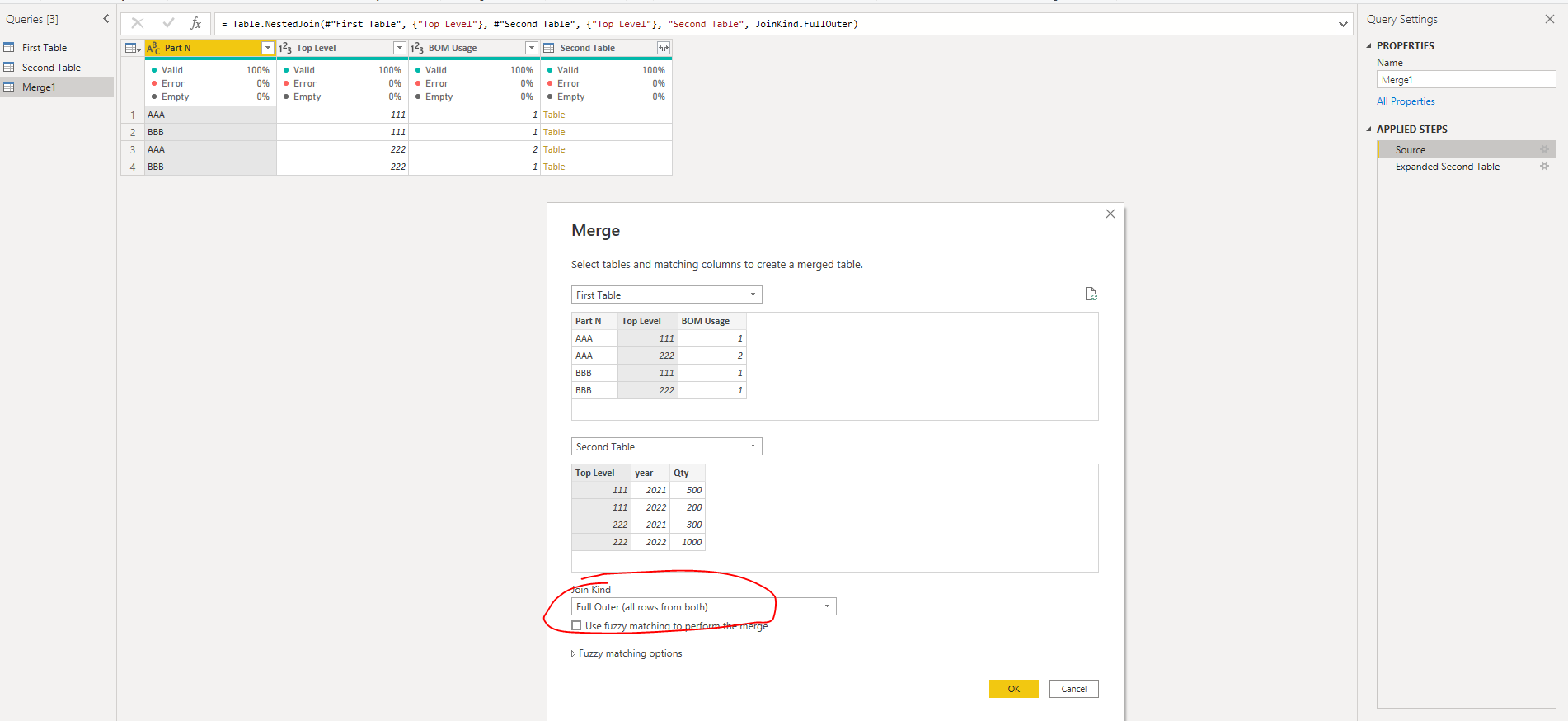The height and width of the screenshot is (721, 1568).
Task: Collapse the Queries pane arrow
Action: (x=106, y=19)
